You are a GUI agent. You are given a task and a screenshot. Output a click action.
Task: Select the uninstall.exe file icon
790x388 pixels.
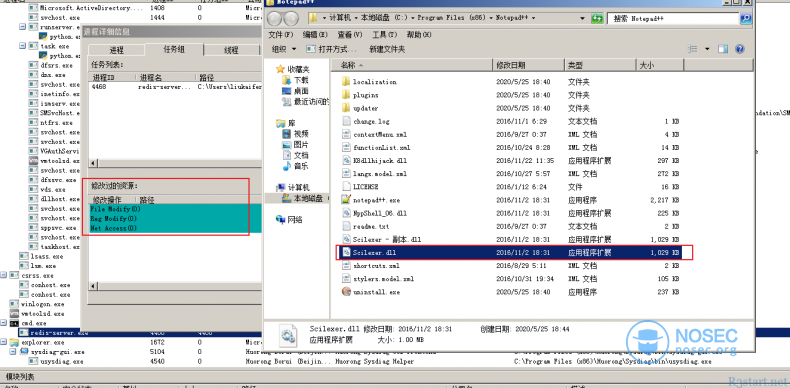[x=346, y=292]
